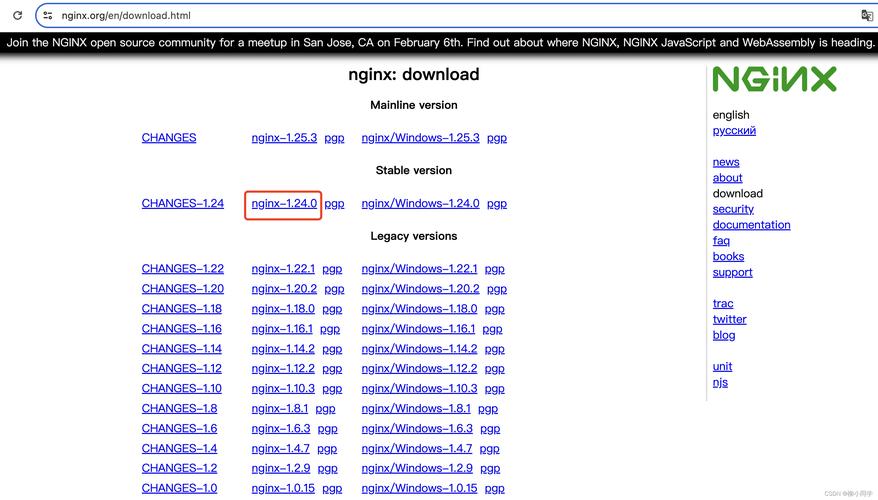Open CHANGES-1.10 link

pos(181,389)
